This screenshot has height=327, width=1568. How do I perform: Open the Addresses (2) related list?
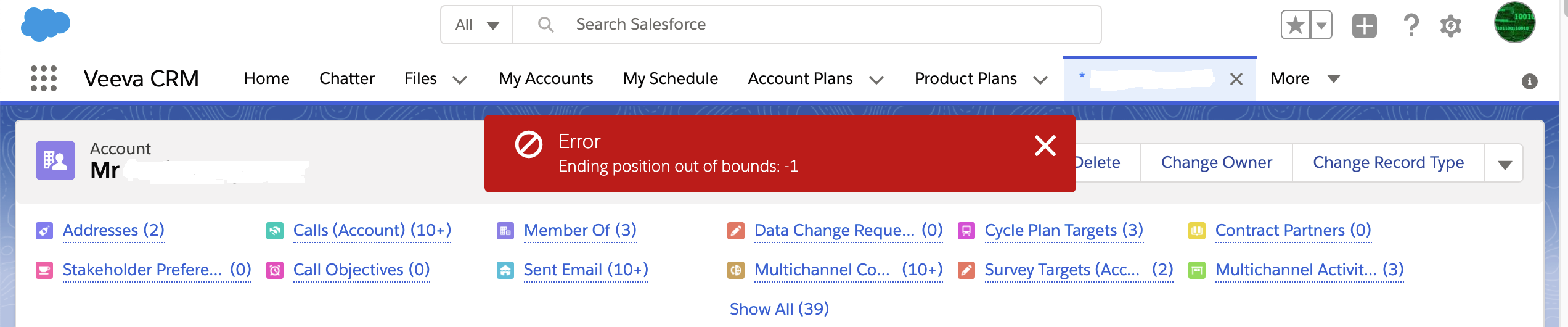click(x=113, y=230)
